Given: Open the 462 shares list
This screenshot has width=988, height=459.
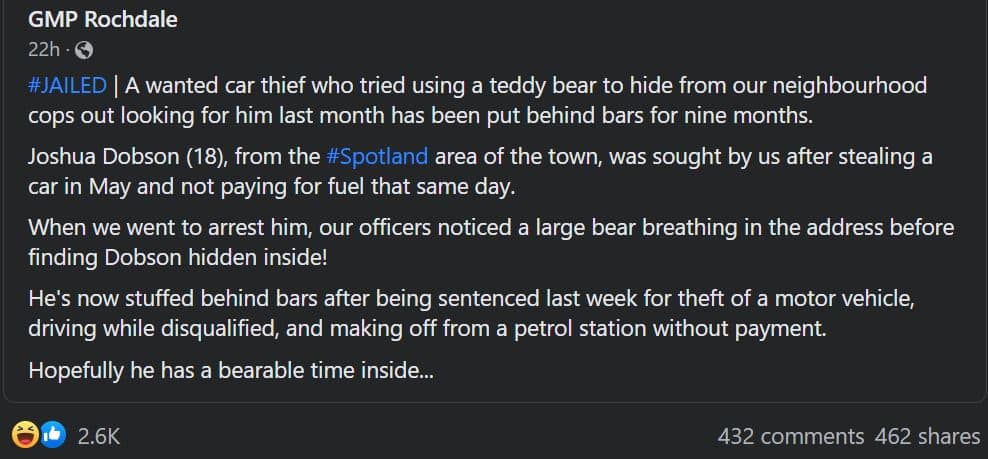Looking at the screenshot, I should tap(928, 436).
